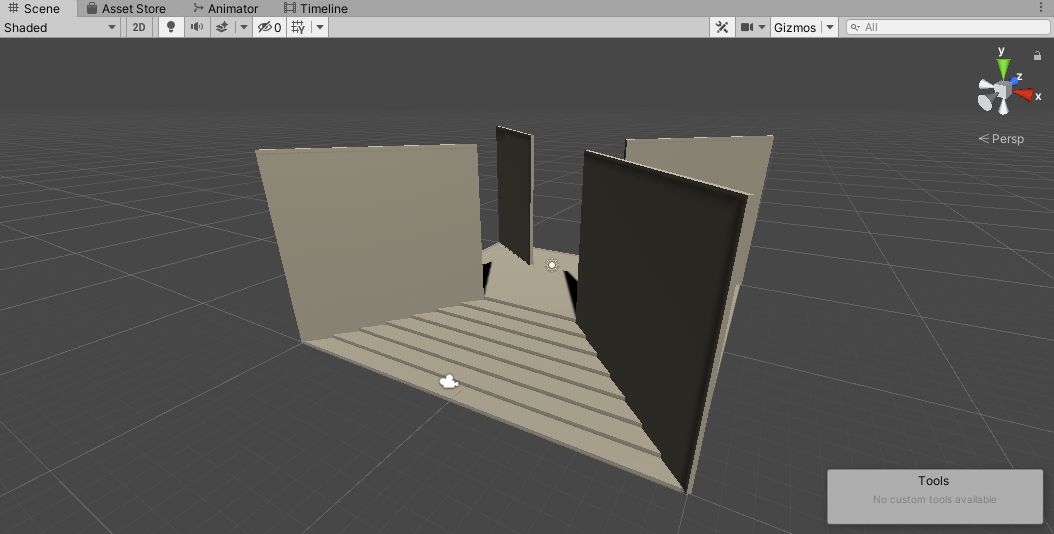Open scene camera settings
This screenshot has height=534, width=1054.
pyautogui.click(x=747, y=27)
